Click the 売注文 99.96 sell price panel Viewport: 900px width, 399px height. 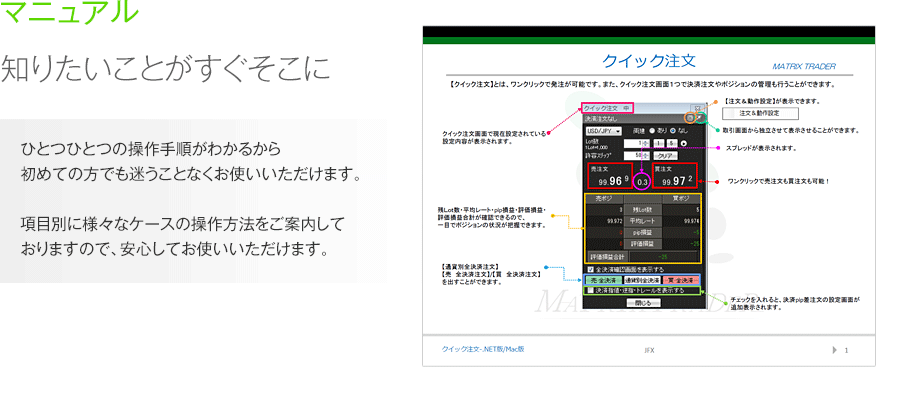pyautogui.click(x=610, y=176)
